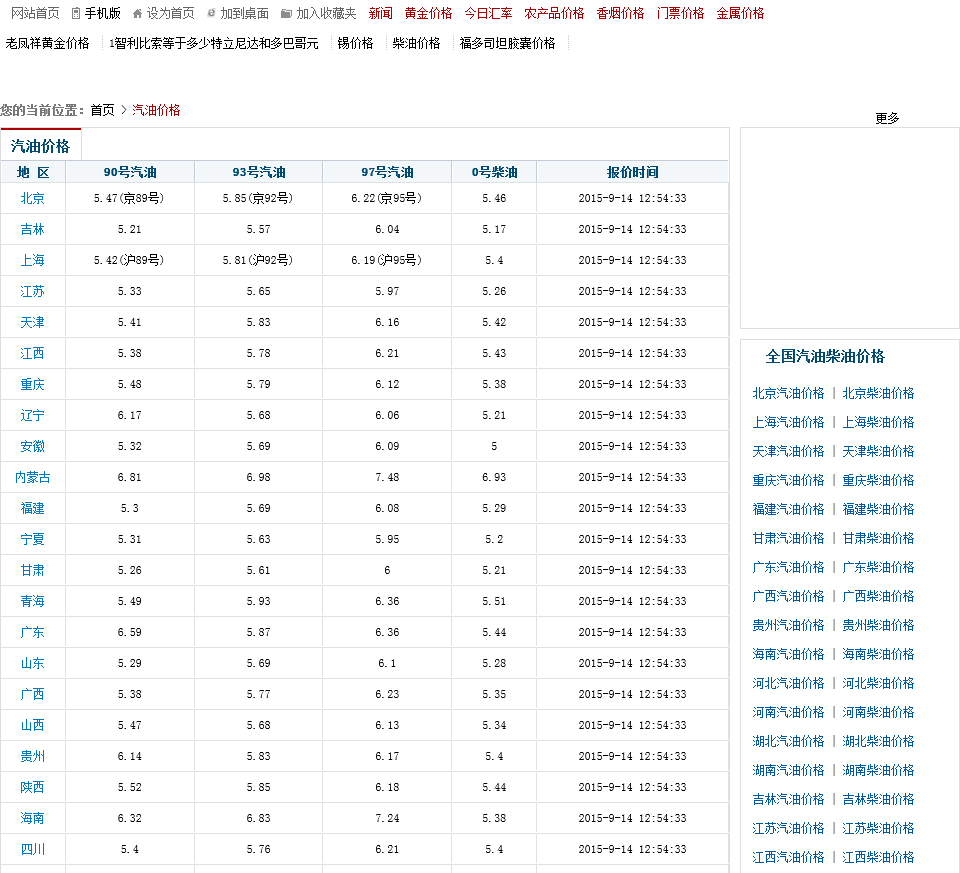Open the 北京 region link in the table

[32, 198]
